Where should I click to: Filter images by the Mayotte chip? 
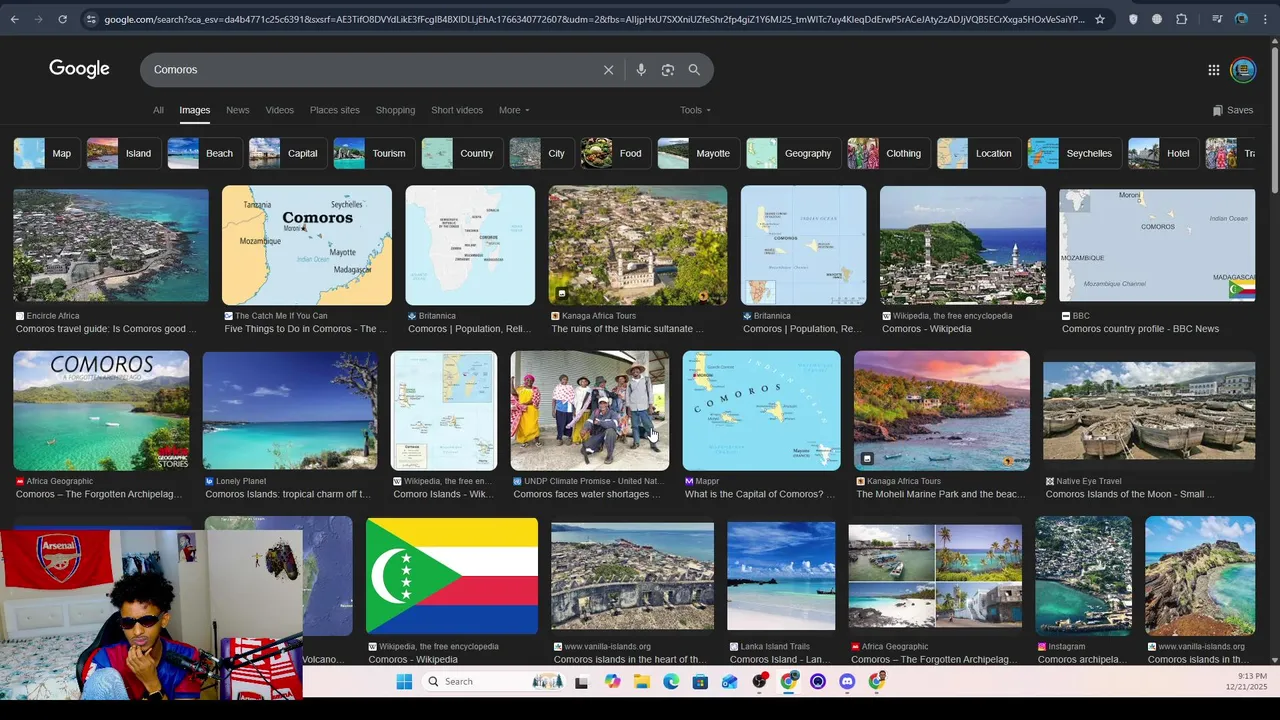[698, 153]
